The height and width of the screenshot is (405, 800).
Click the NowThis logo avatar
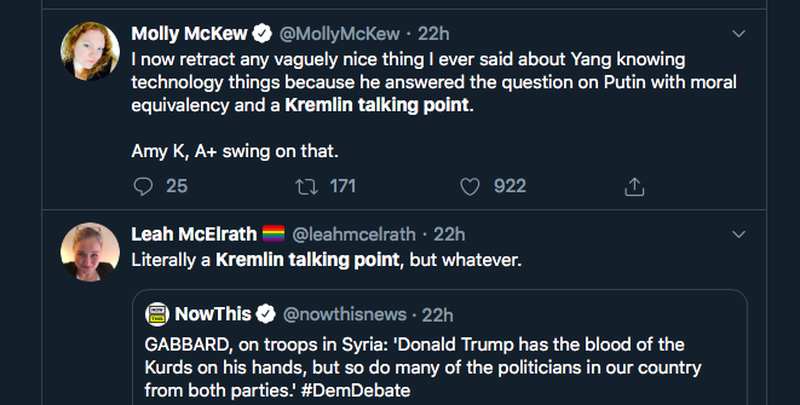pyautogui.click(x=156, y=315)
